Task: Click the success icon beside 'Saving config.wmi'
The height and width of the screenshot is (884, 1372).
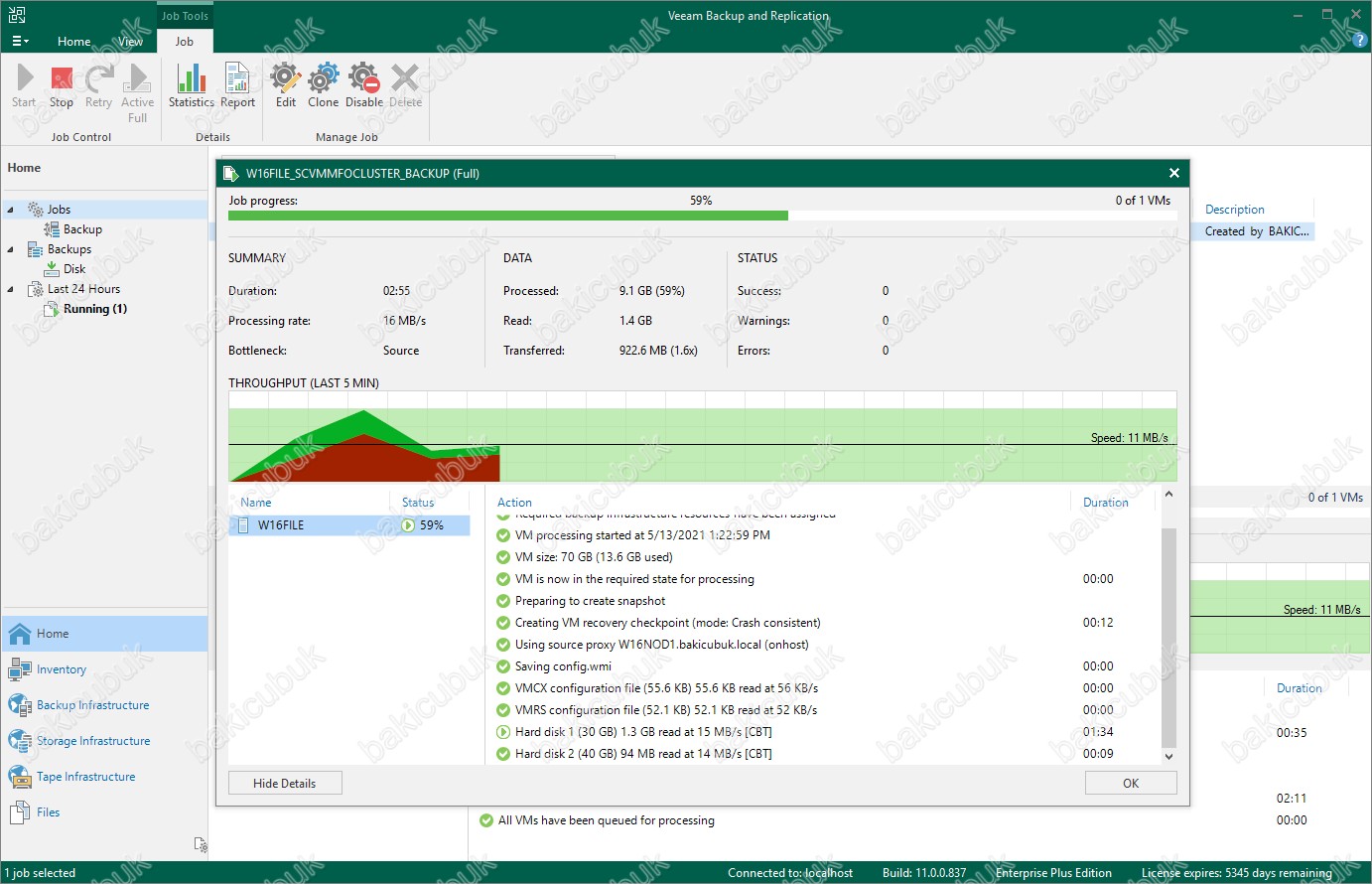Action: click(x=503, y=666)
